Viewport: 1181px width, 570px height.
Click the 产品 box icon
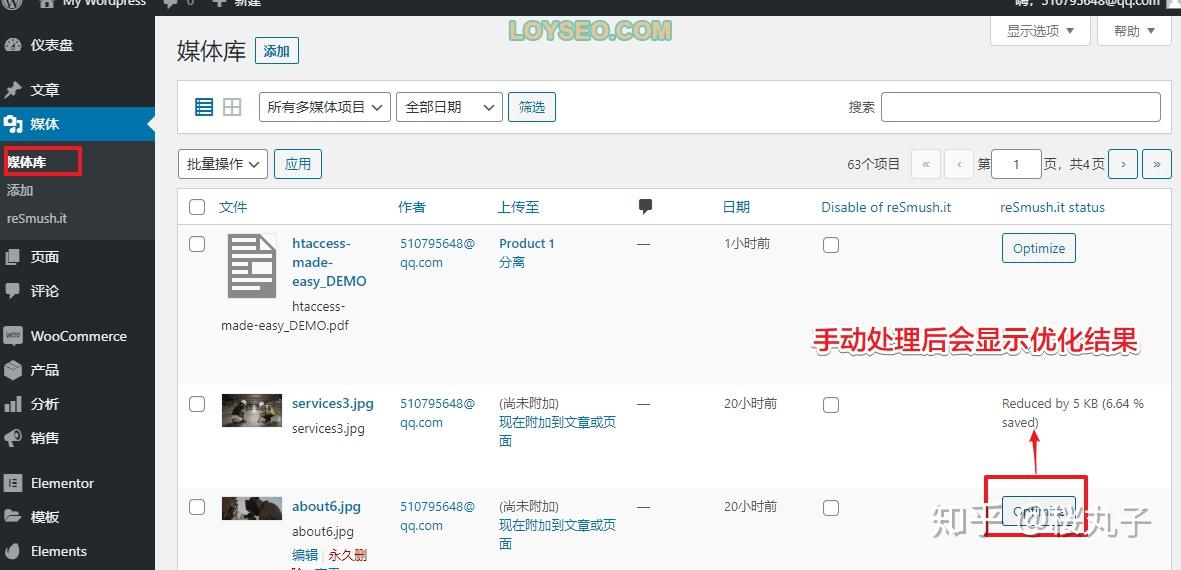tap(13, 370)
